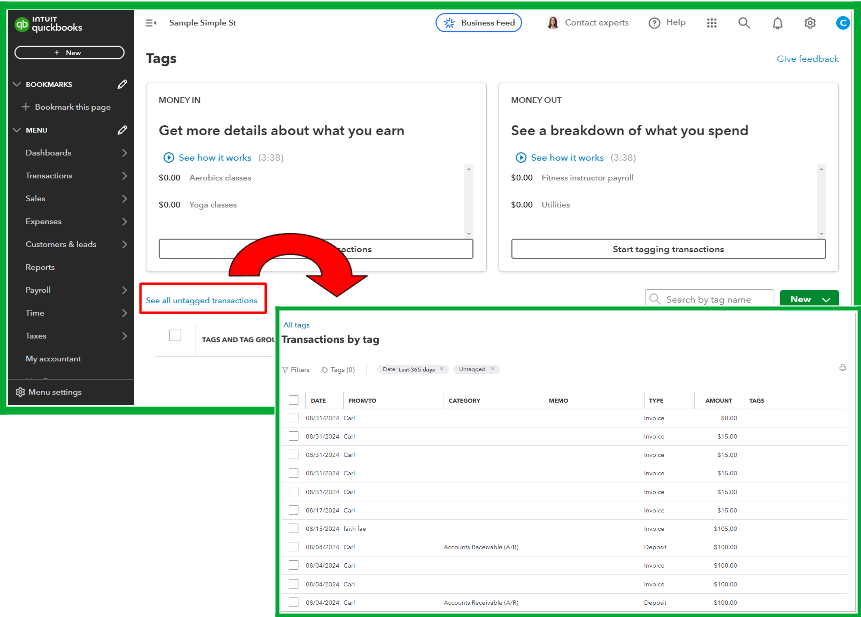Open My accountant in the left menu
Screen dimensions: 861x617
[x=53, y=359]
